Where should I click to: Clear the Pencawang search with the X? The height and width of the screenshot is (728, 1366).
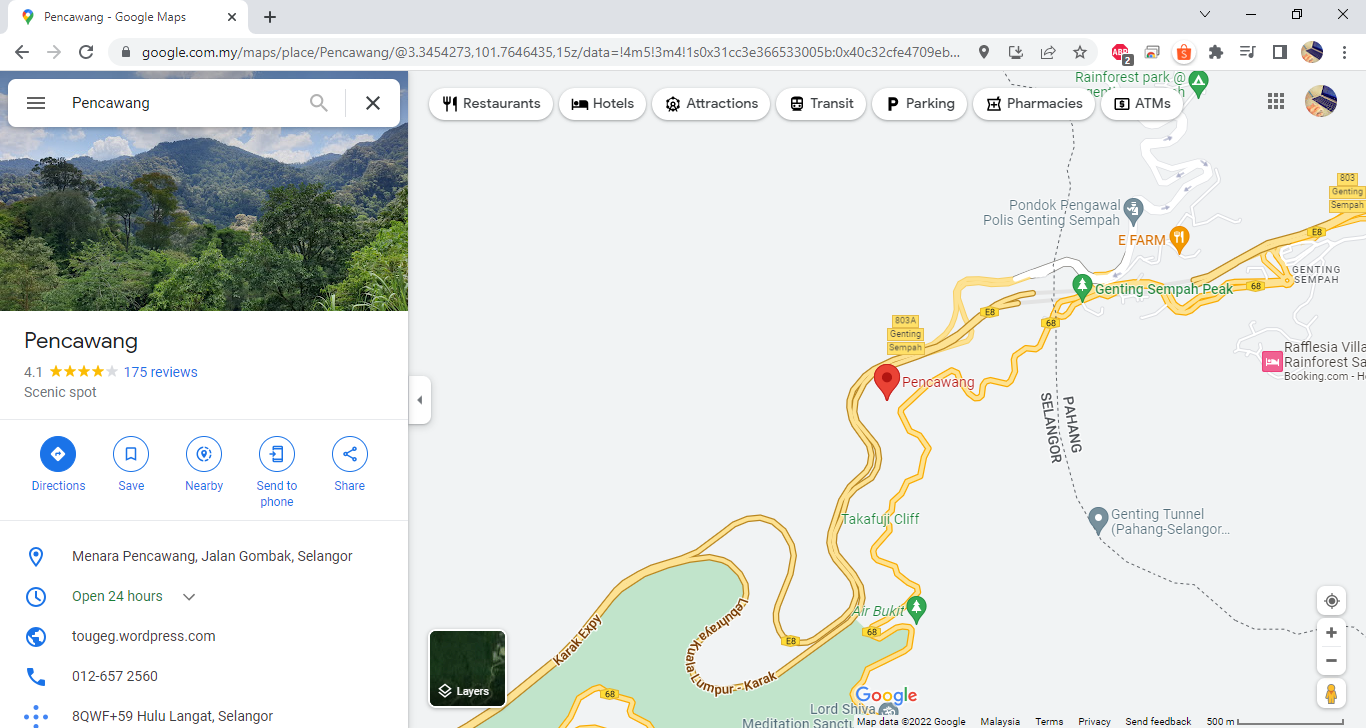point(373,103)
